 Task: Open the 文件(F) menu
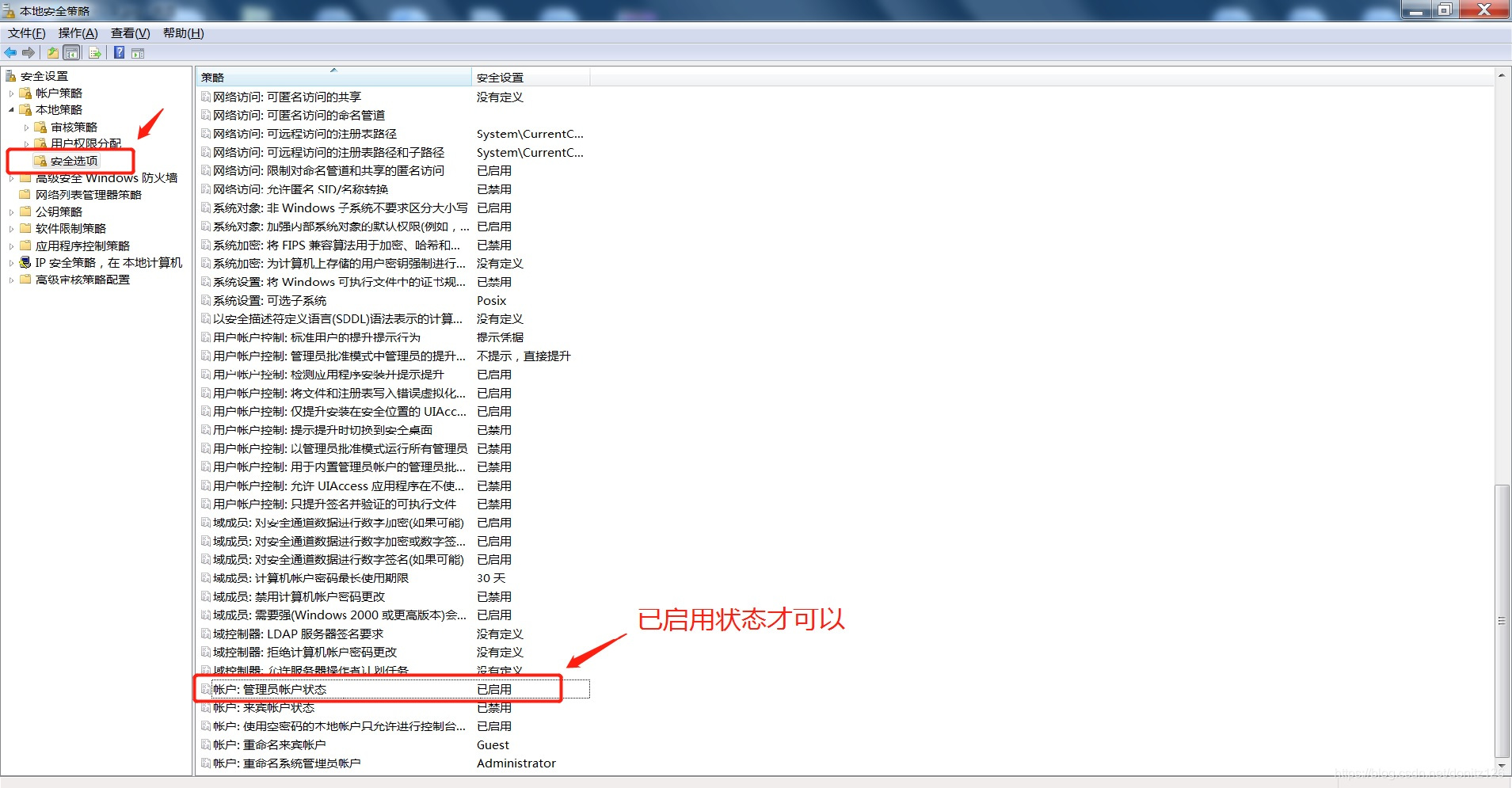(25, 32)
